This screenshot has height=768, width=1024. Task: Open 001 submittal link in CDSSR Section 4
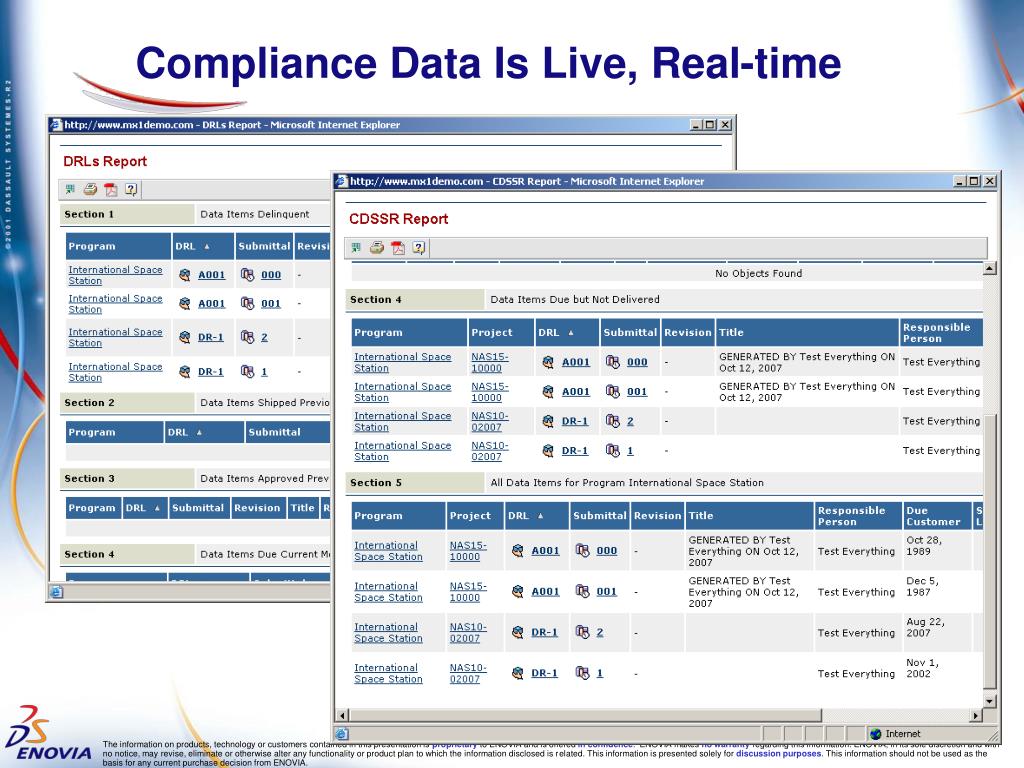(637, 391)
